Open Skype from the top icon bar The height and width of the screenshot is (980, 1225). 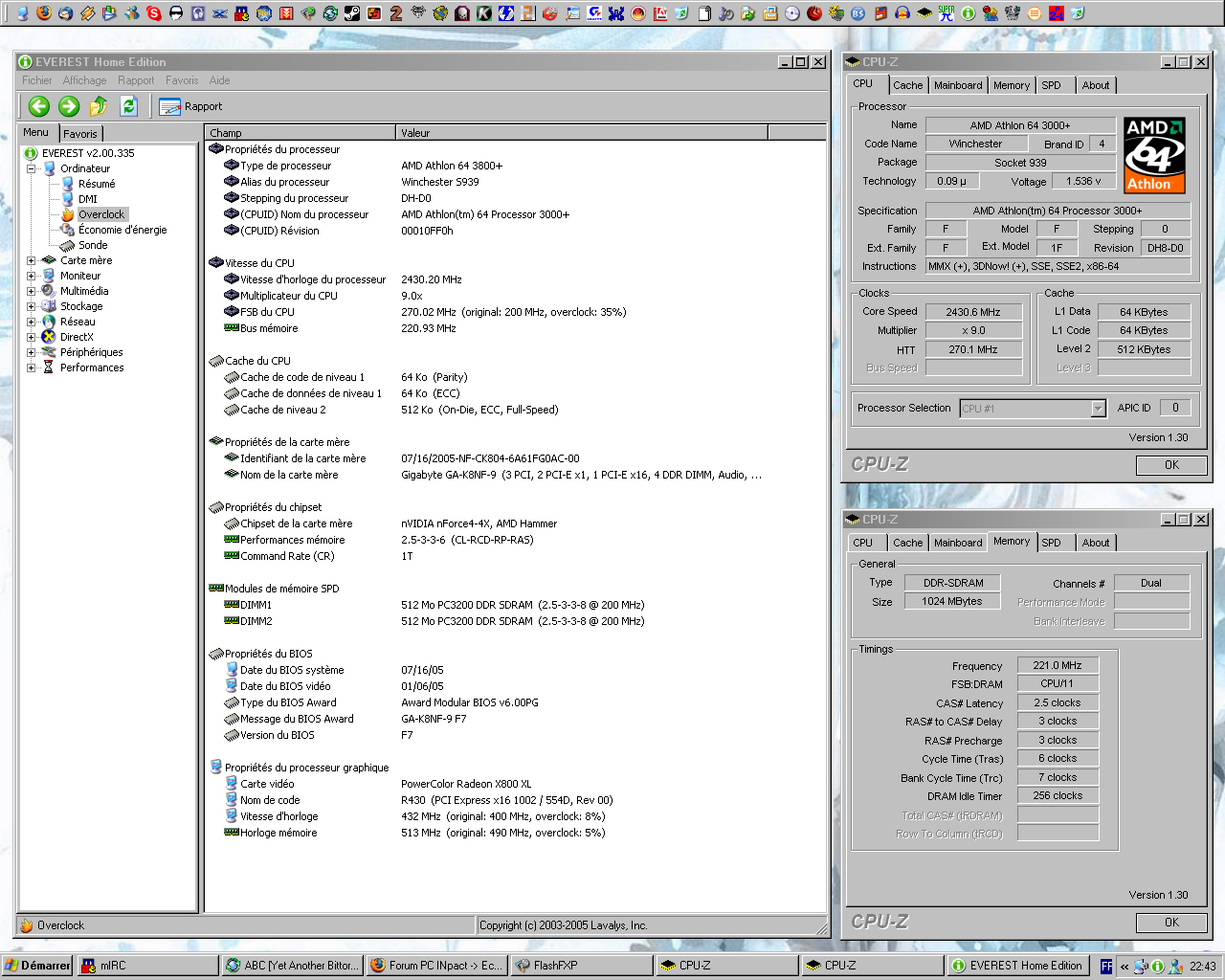point(153,13)
